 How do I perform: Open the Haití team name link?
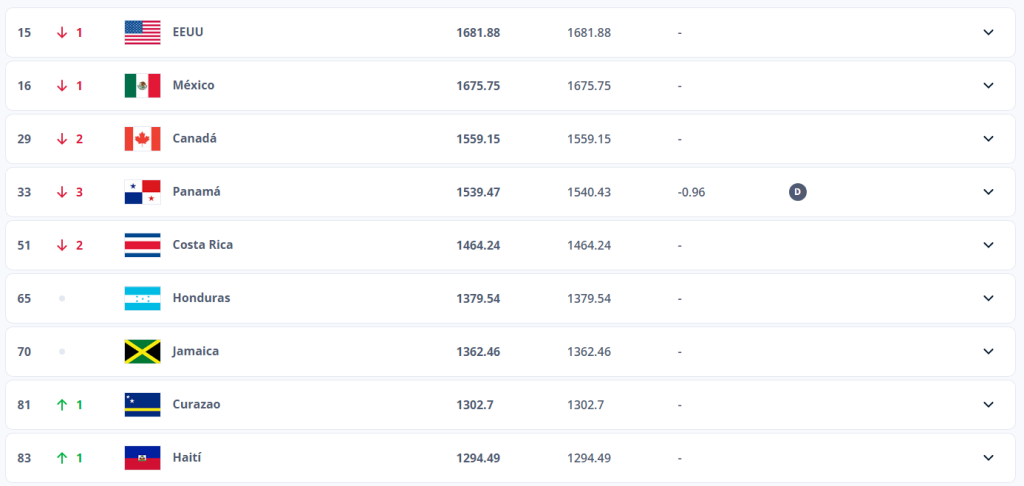coord(186,457)
